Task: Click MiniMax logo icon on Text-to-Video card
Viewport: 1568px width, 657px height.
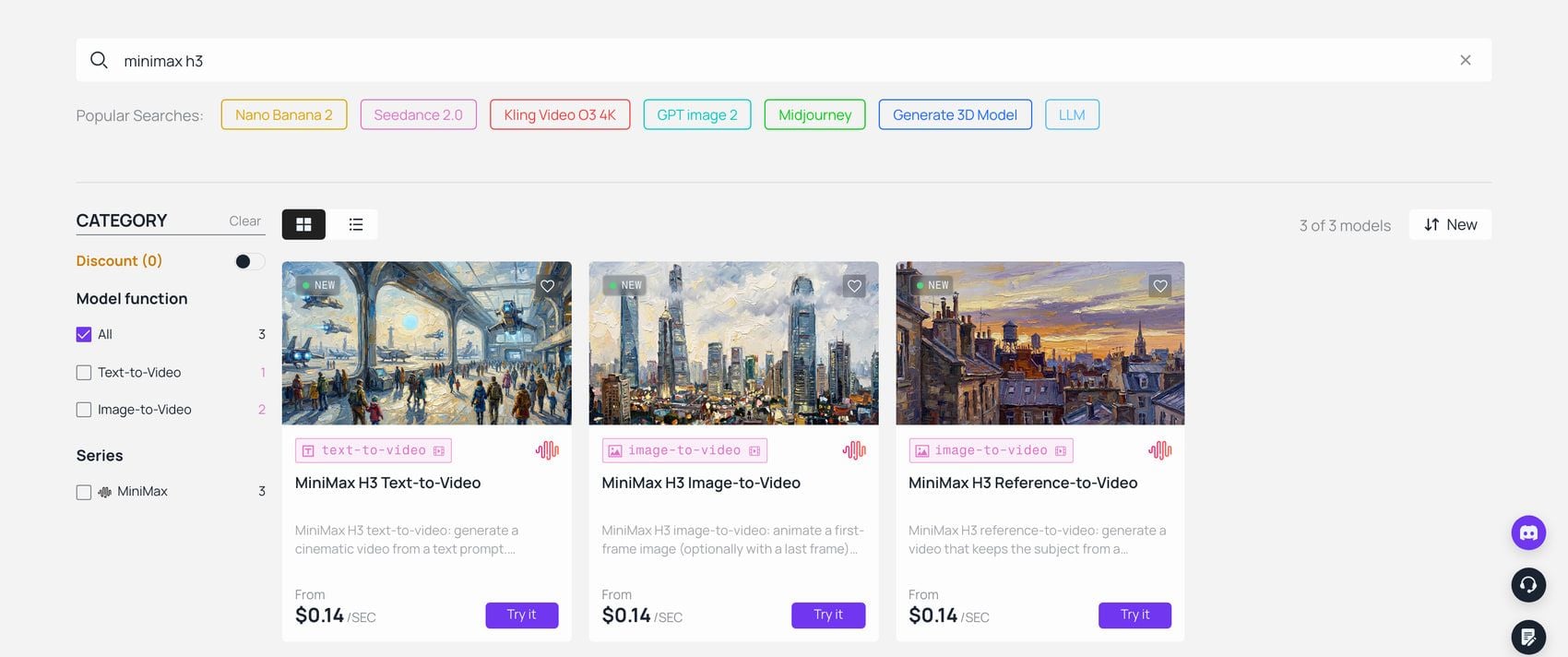Action: click(x=547, y=450)
